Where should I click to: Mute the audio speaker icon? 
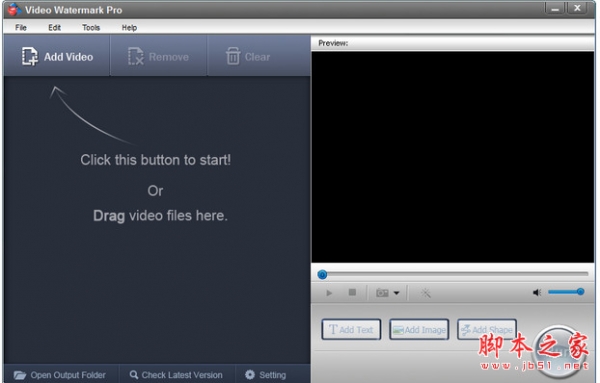(537, 293)
